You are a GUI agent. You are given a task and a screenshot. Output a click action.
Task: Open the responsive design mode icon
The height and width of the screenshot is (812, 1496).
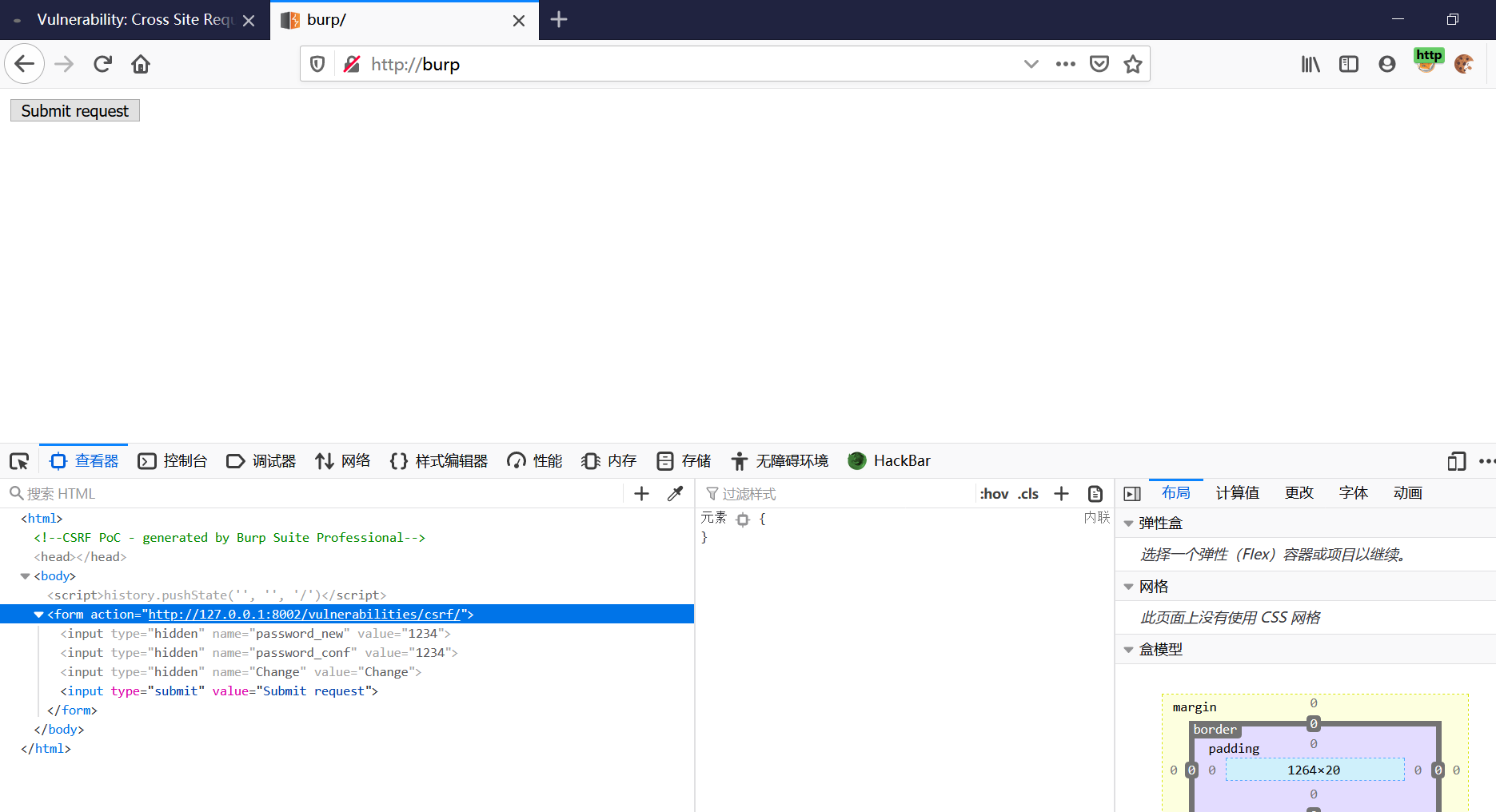click(x=1457, y=461)
